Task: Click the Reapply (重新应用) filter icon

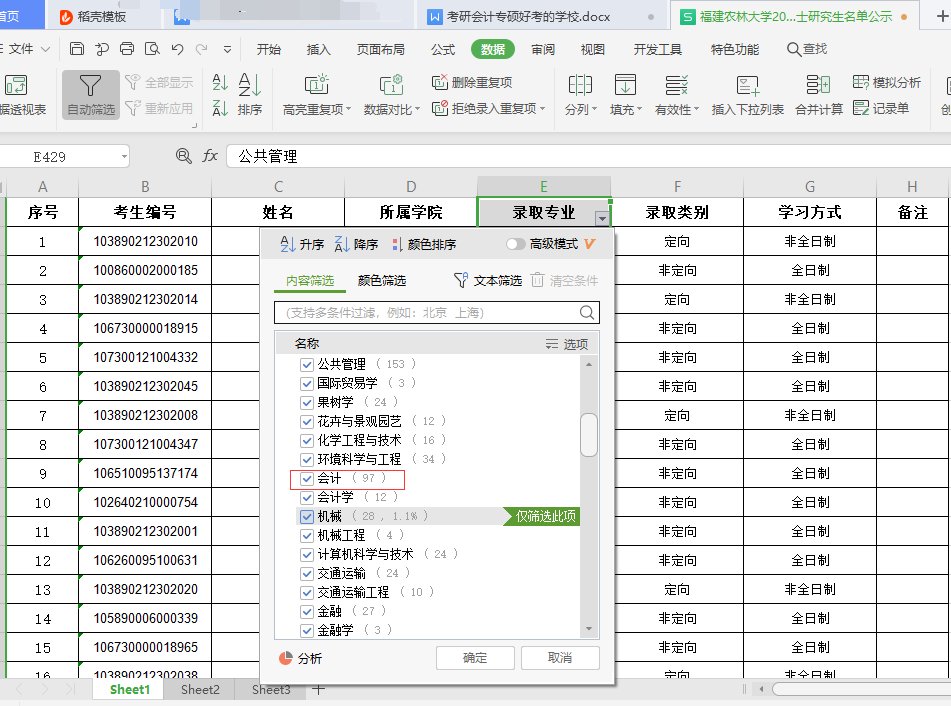Action: coord(132,108)
